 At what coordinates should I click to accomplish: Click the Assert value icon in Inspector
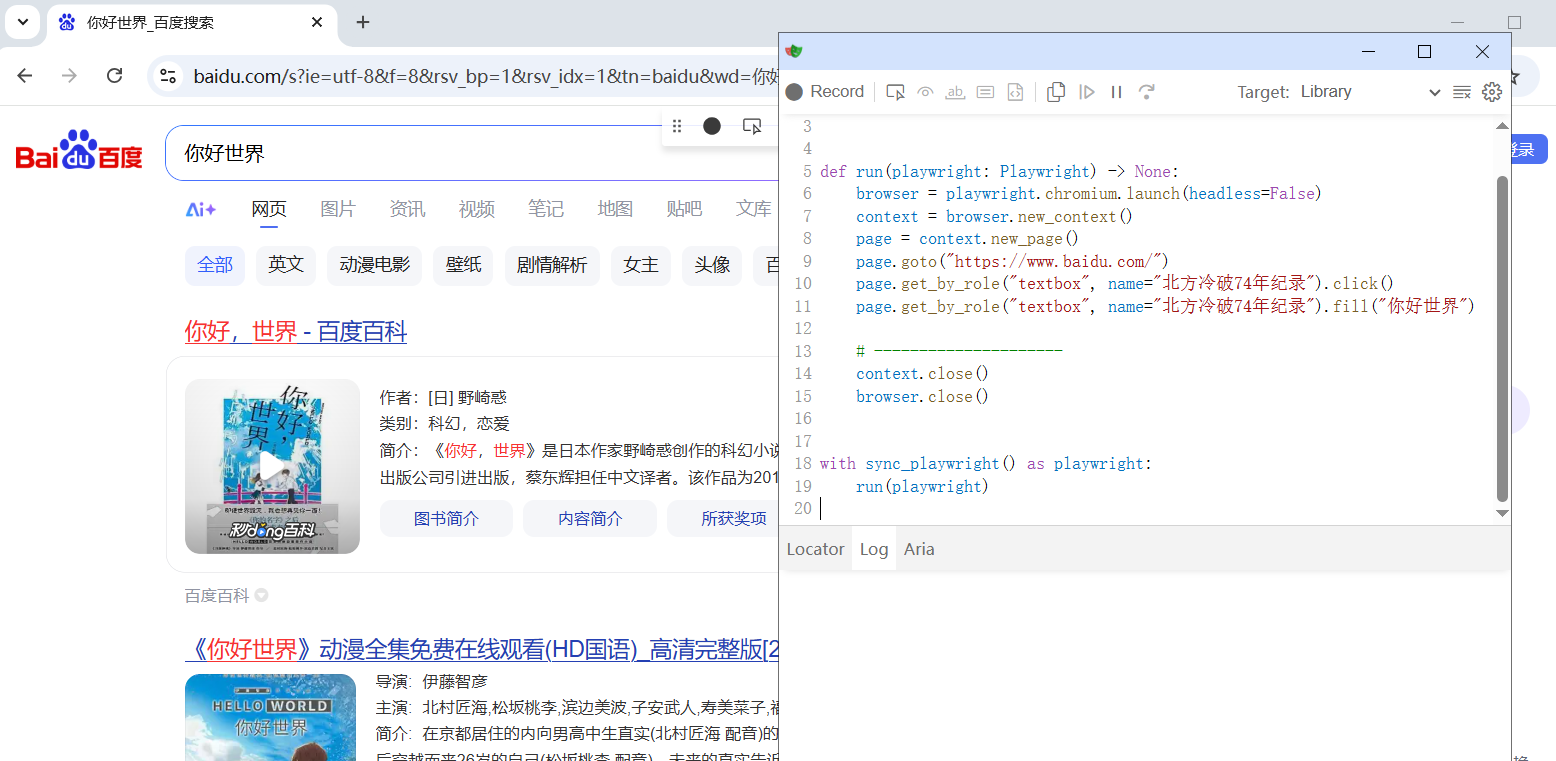pos(986,92)
